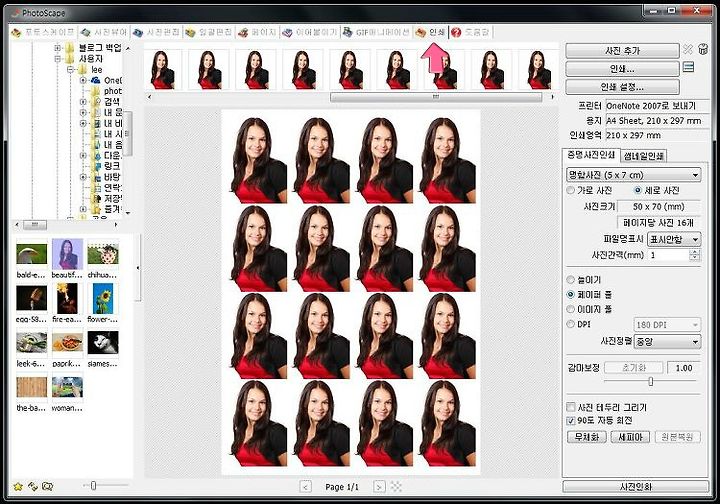
Task: Click the gamma value 1.00 field
Action: 684,368
